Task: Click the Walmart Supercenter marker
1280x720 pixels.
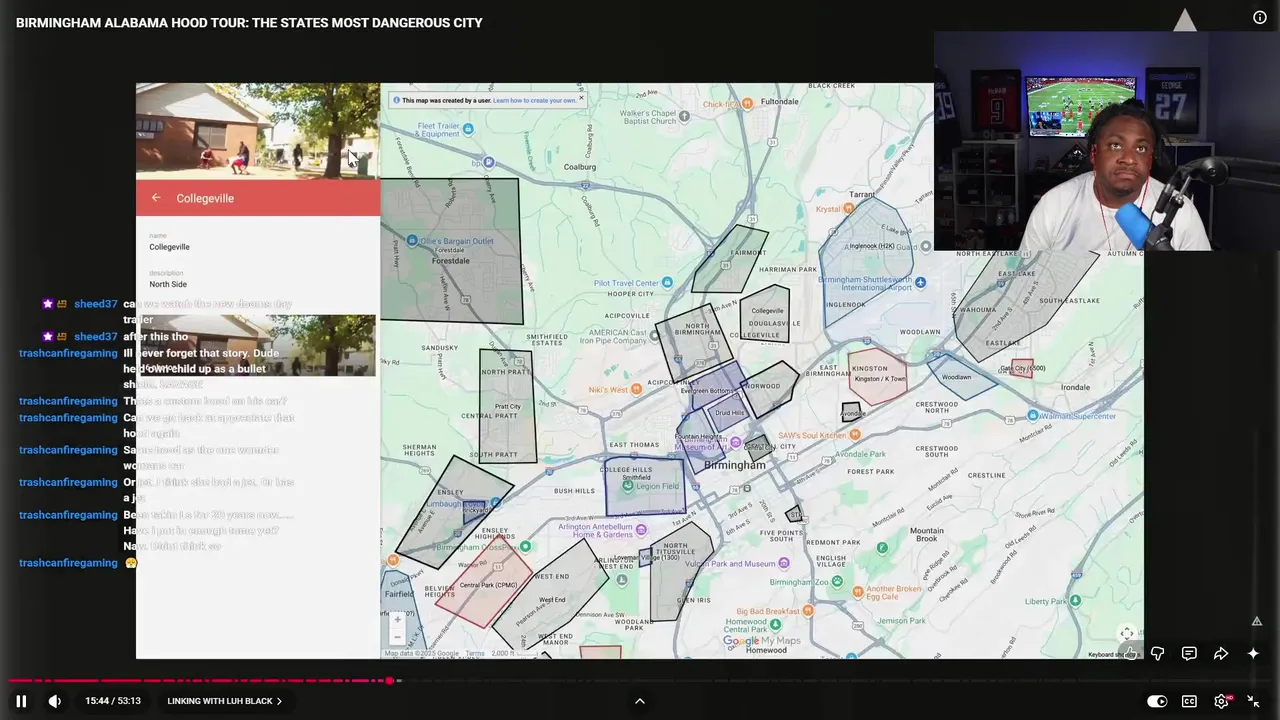Action: coord(1034,416)
